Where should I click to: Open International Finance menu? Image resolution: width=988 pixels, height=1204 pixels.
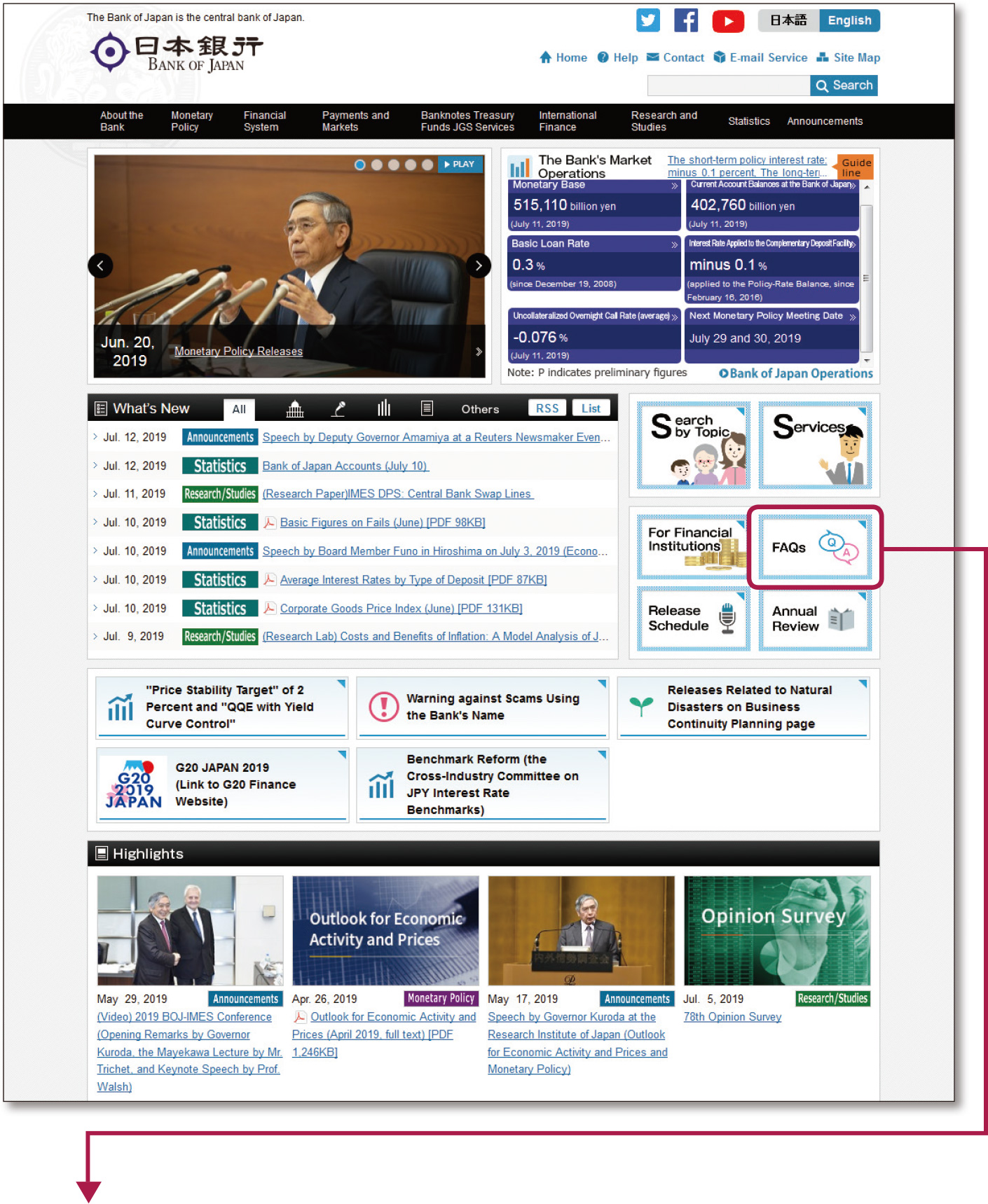click(568, 121)
